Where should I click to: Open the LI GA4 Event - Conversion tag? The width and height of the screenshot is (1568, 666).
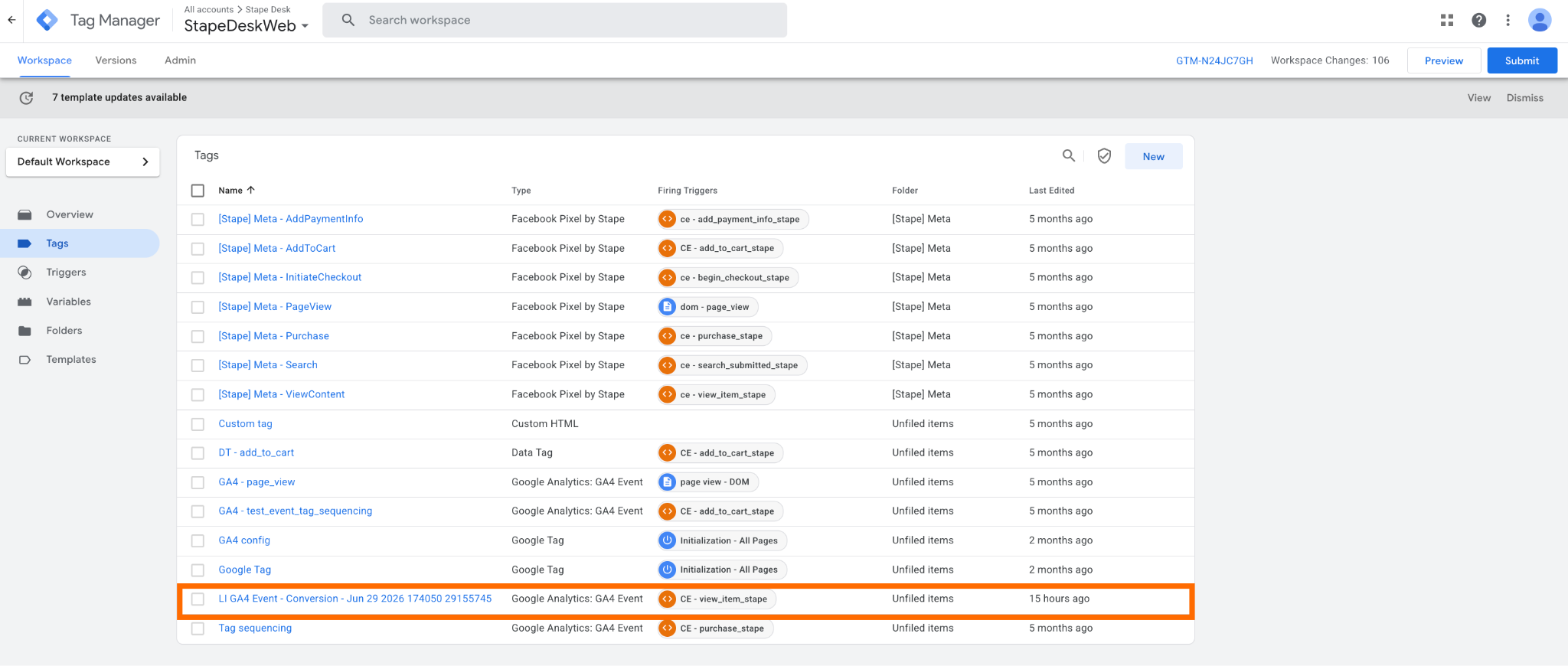click(x=355, y=599)
